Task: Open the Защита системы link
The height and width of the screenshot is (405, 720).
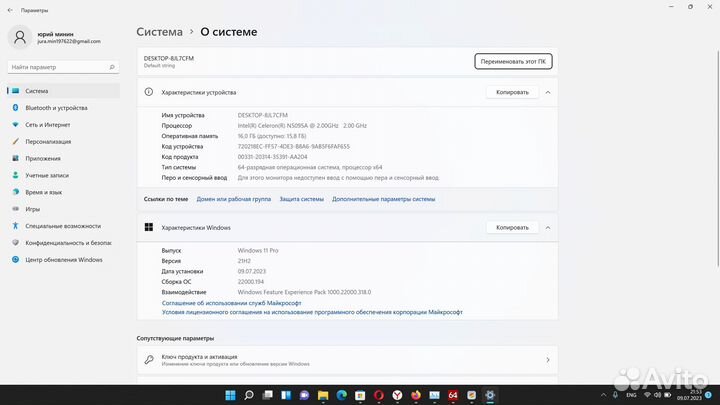Action: [x=301, y=199]
